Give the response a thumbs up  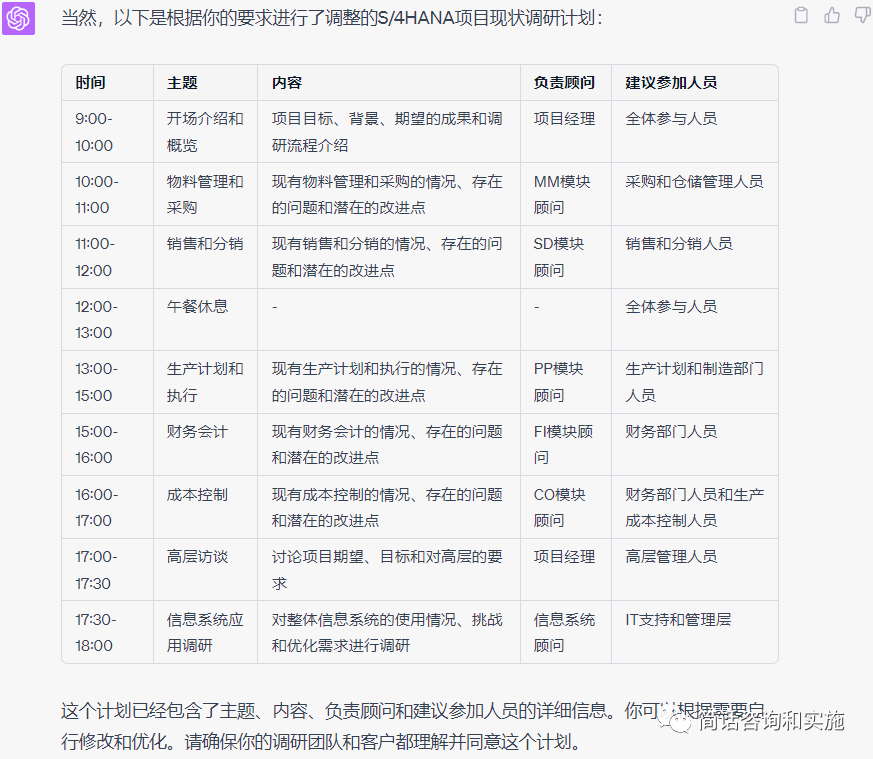pyautogui.click(x=832, y=15)
